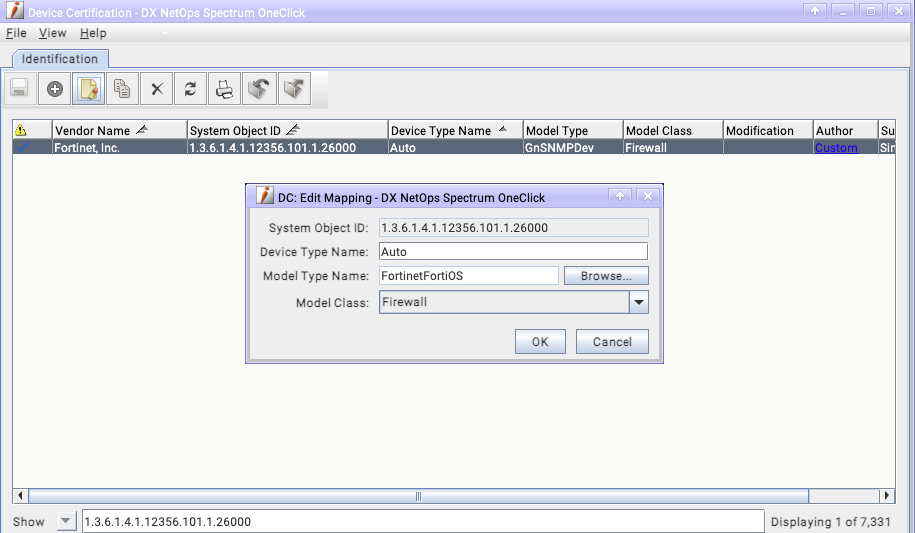The image size is (915, 533).
Task: Click the Firewall cell in table row
Action: click(x=673, y=148)
